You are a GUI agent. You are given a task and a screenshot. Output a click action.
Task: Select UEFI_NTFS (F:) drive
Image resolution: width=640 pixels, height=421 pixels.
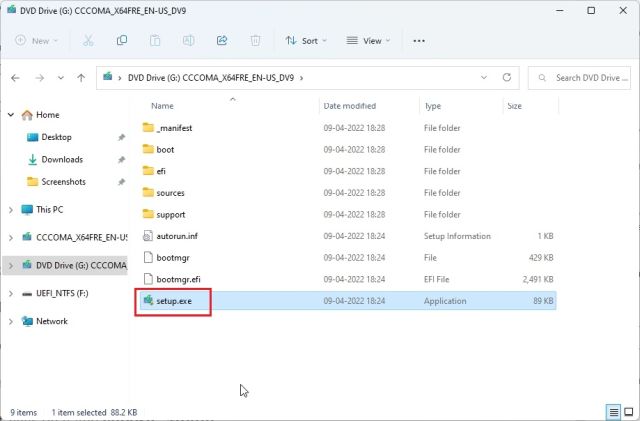pos(62,294)
